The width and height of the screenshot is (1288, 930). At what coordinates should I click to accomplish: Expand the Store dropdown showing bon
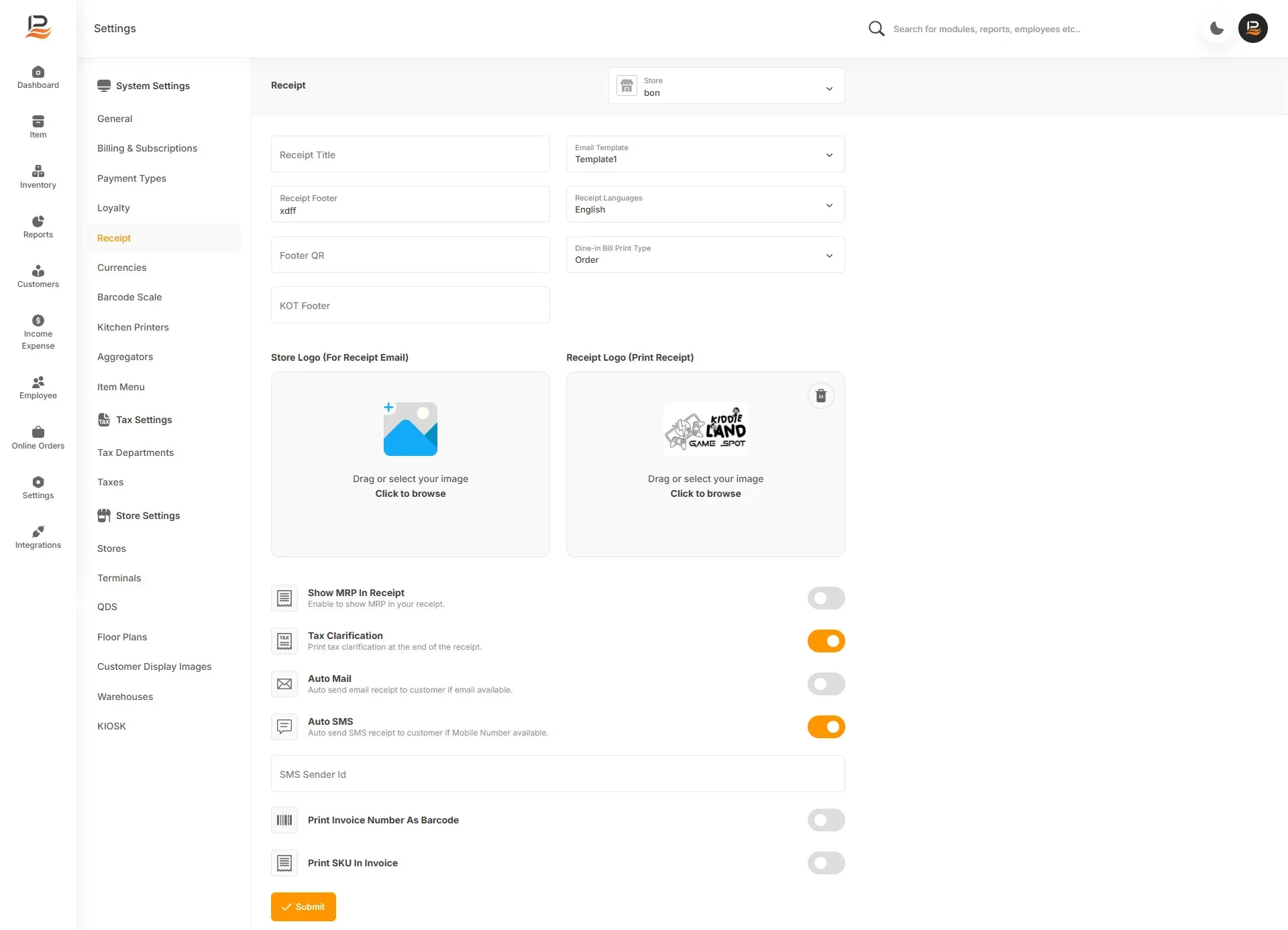(x=727, y=86)
